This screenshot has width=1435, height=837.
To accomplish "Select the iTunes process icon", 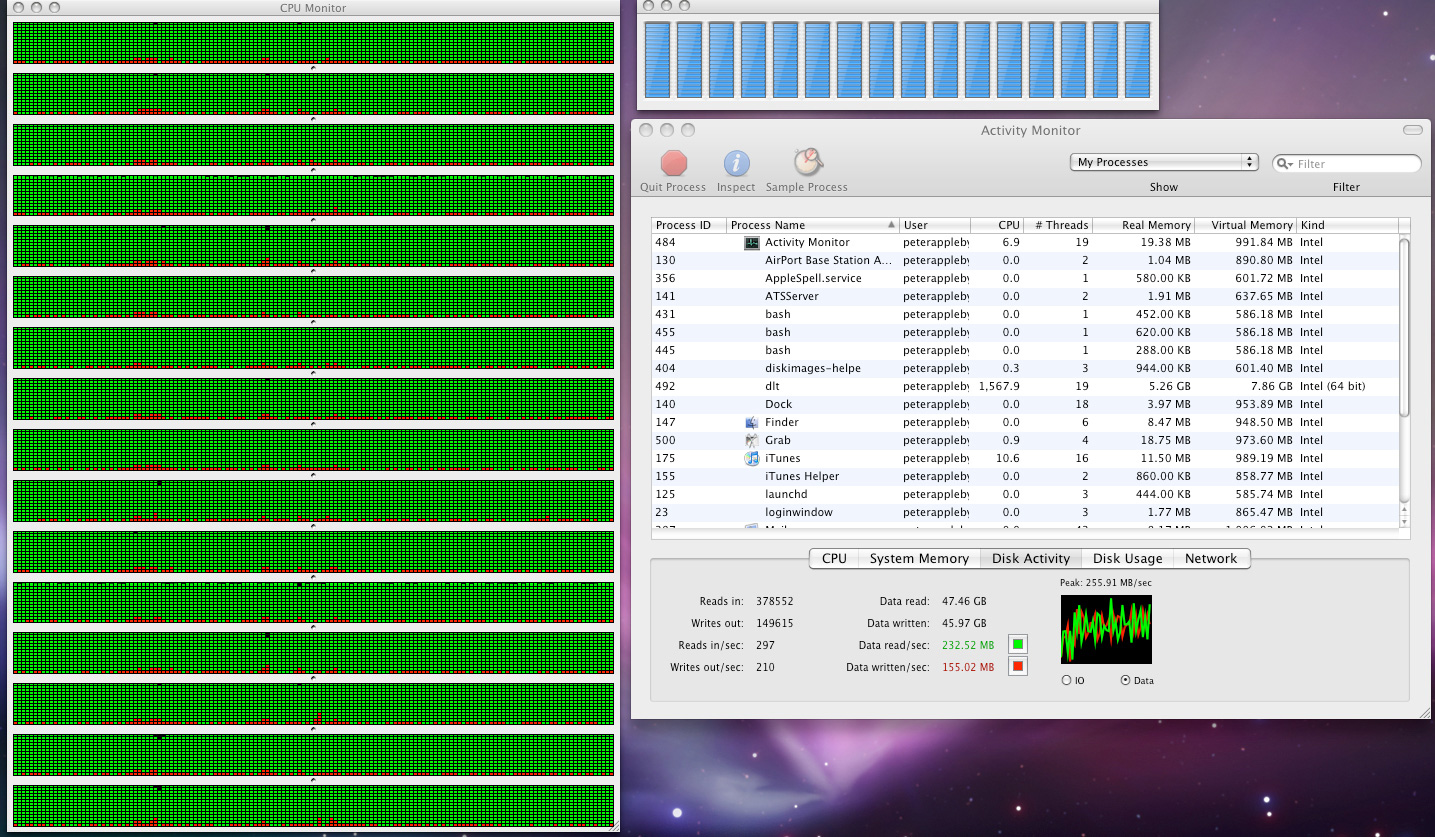I will click(x=752, y=458).
